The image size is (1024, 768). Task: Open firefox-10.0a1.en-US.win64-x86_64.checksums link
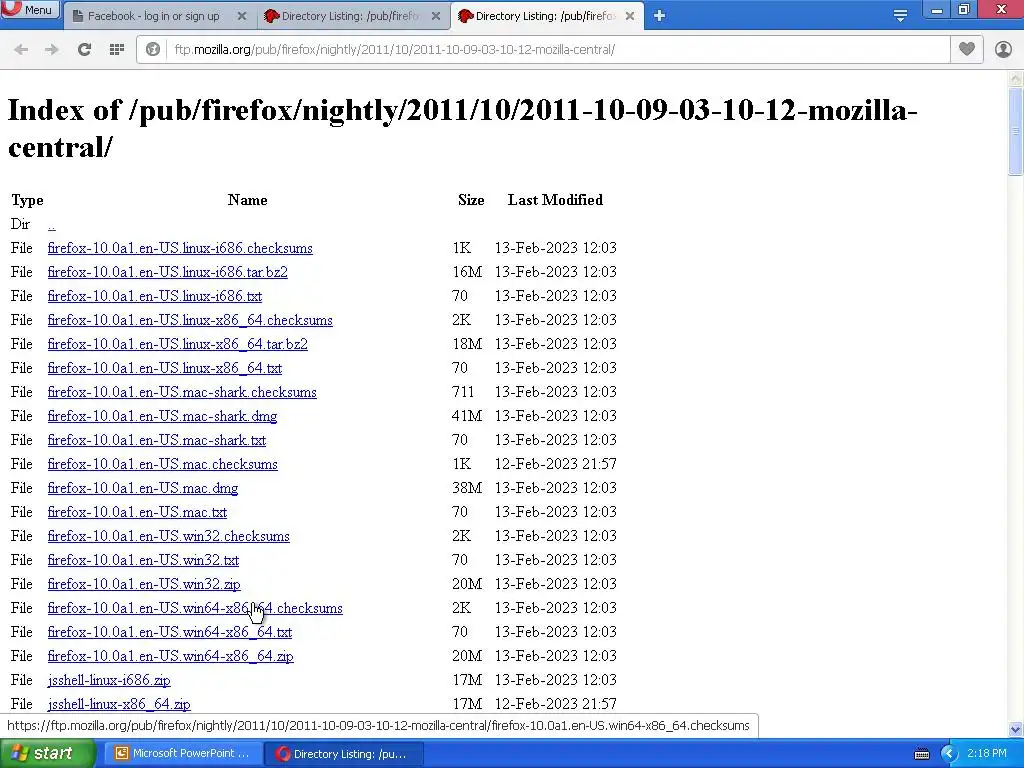pyautogui.click(x=195, y=609)
